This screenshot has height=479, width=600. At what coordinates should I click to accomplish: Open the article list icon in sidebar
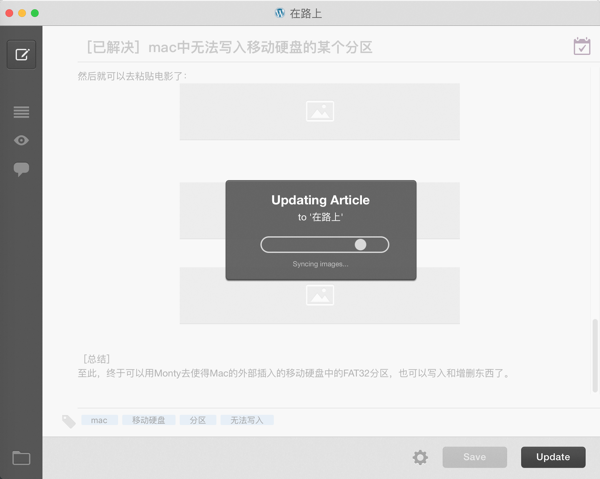21,112
